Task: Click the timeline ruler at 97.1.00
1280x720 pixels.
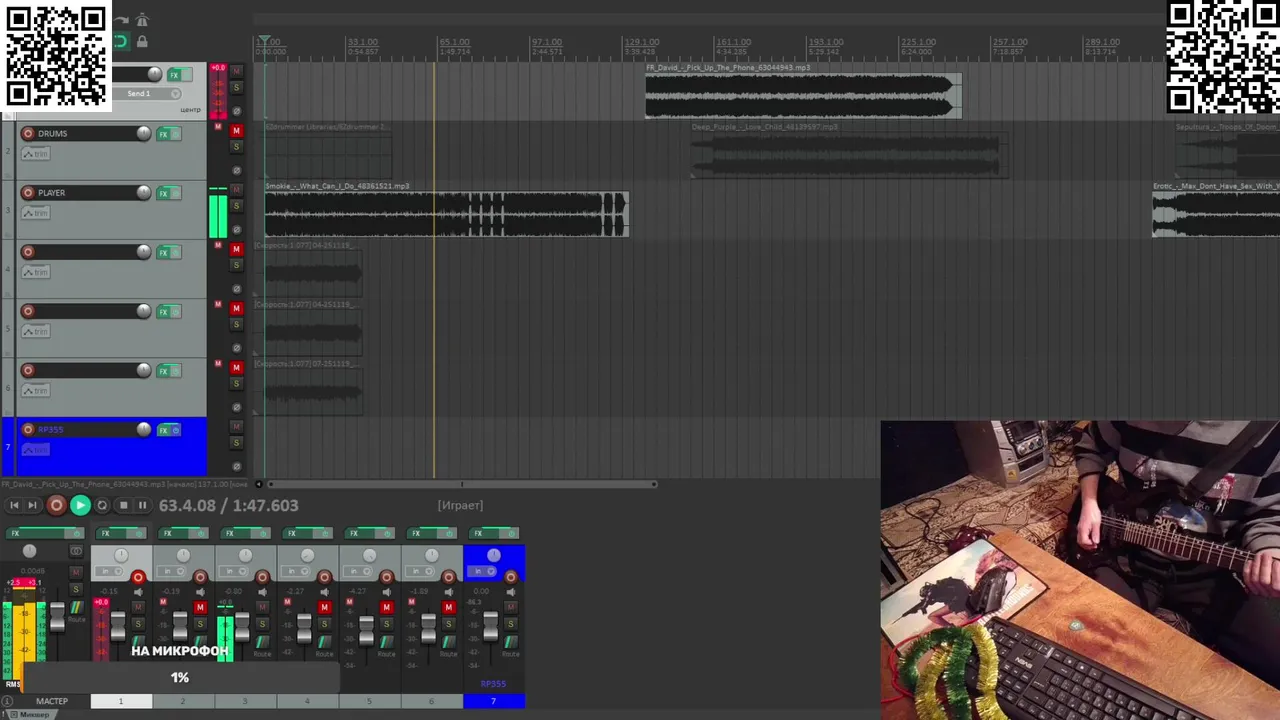Action: coord(547,43)
